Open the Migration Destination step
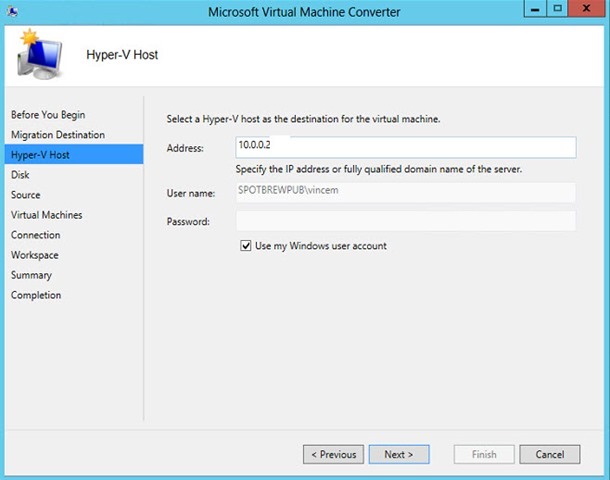 pyautogui.click(x=58, y=135)
